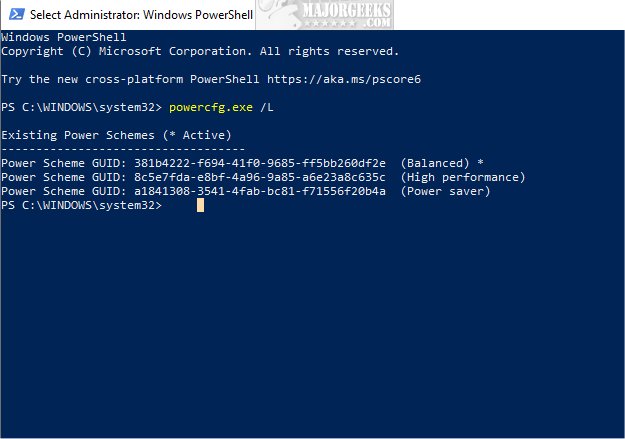Screen dimensions: 625x439
Task: Click the '(Power saver)' scheme label
Action: pyautogui.click(x=445, y=191)
